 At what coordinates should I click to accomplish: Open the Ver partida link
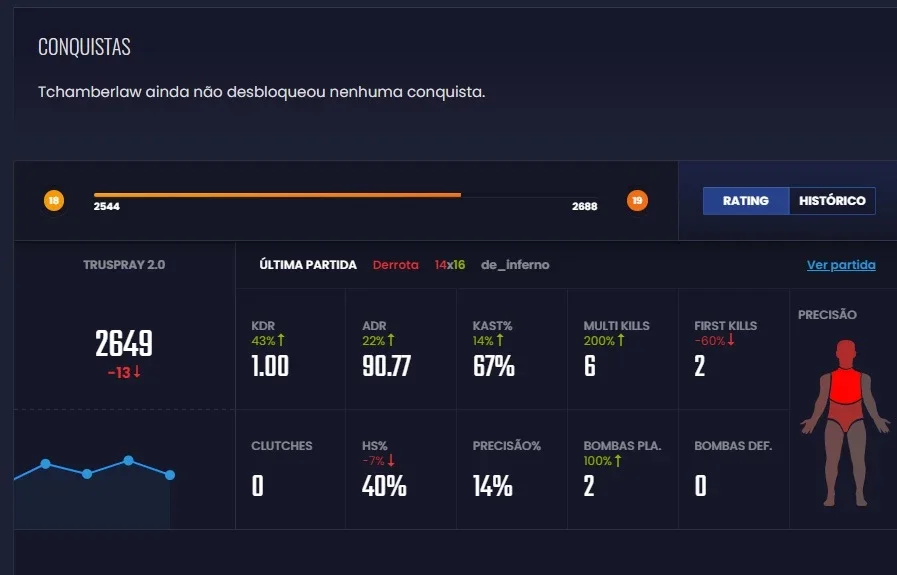click(x=841, y=265)
